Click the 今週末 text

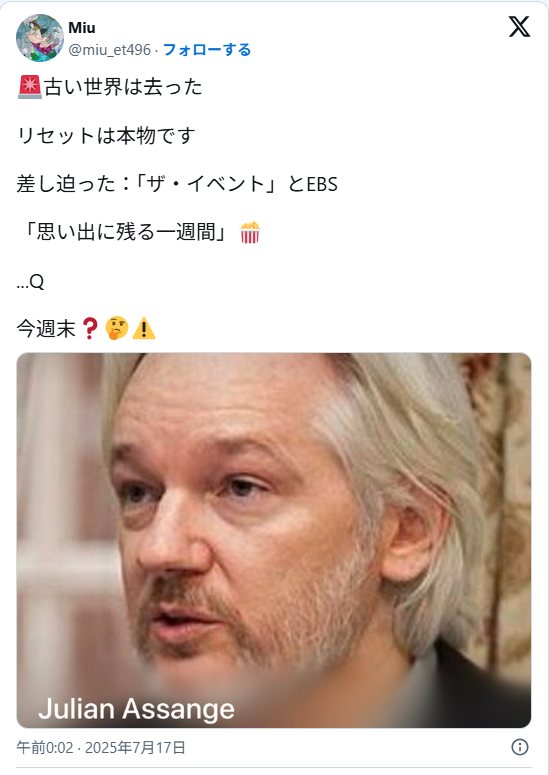pyautogui.click(x=46, y=329)
